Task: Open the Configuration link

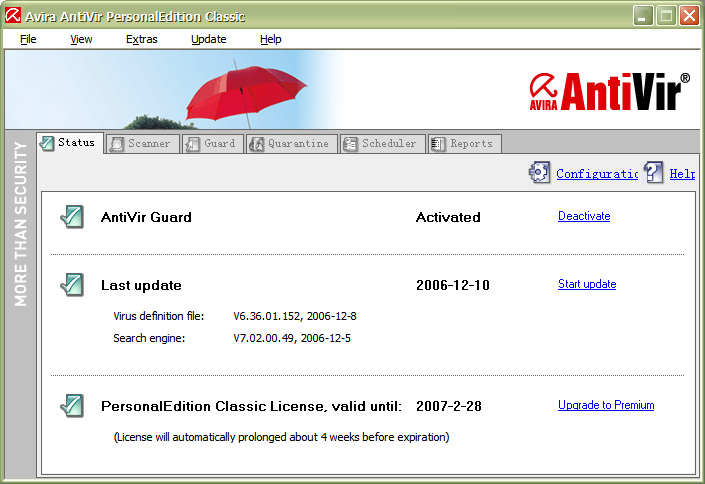Action: 597,174
